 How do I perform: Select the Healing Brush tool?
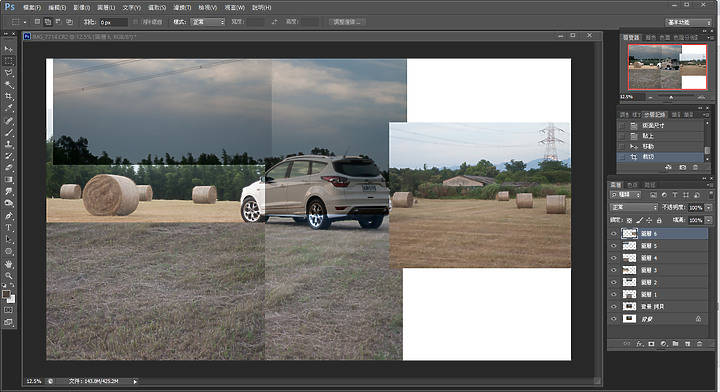pos(9,121)
